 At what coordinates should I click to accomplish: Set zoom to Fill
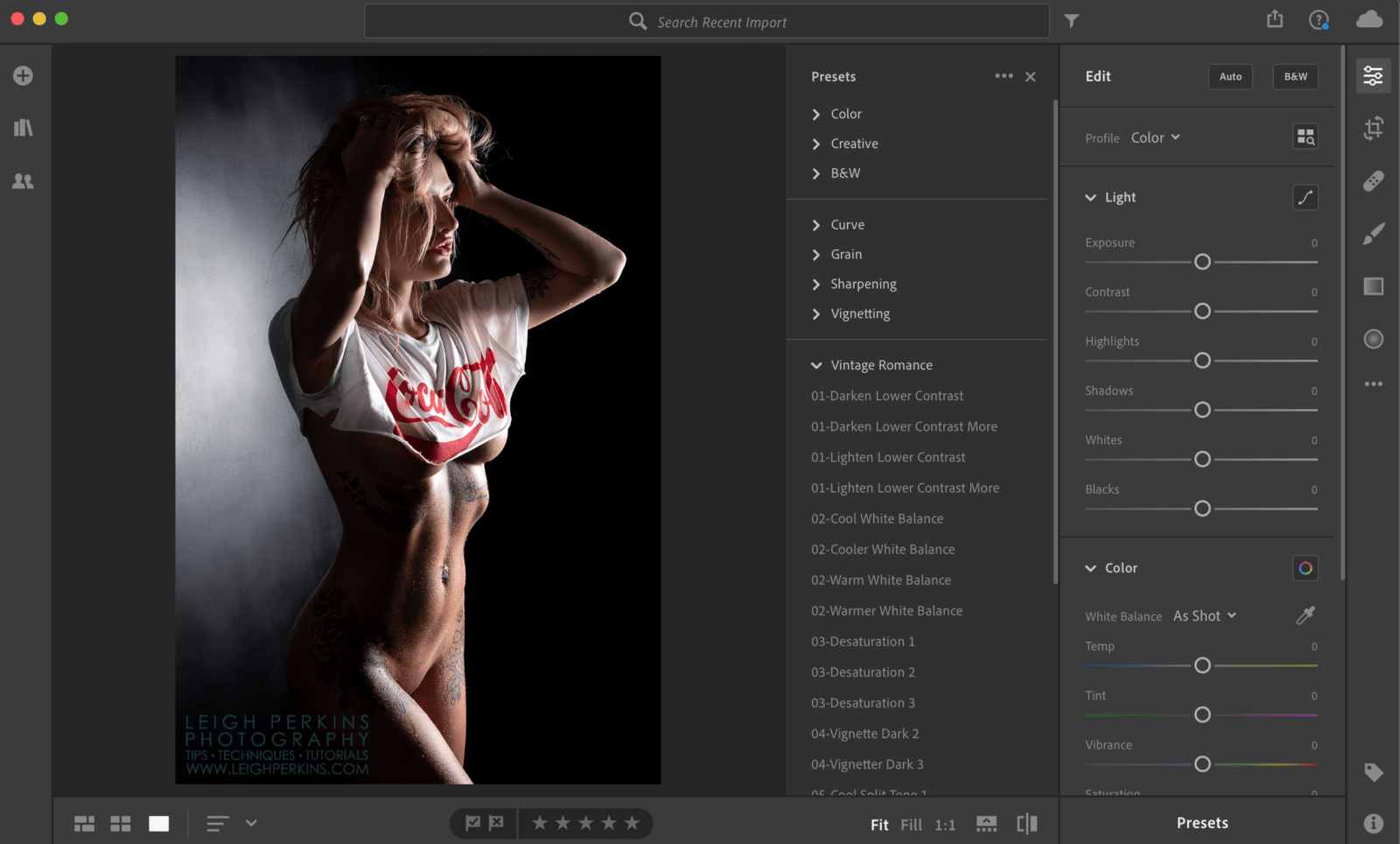tap(911, 825)
